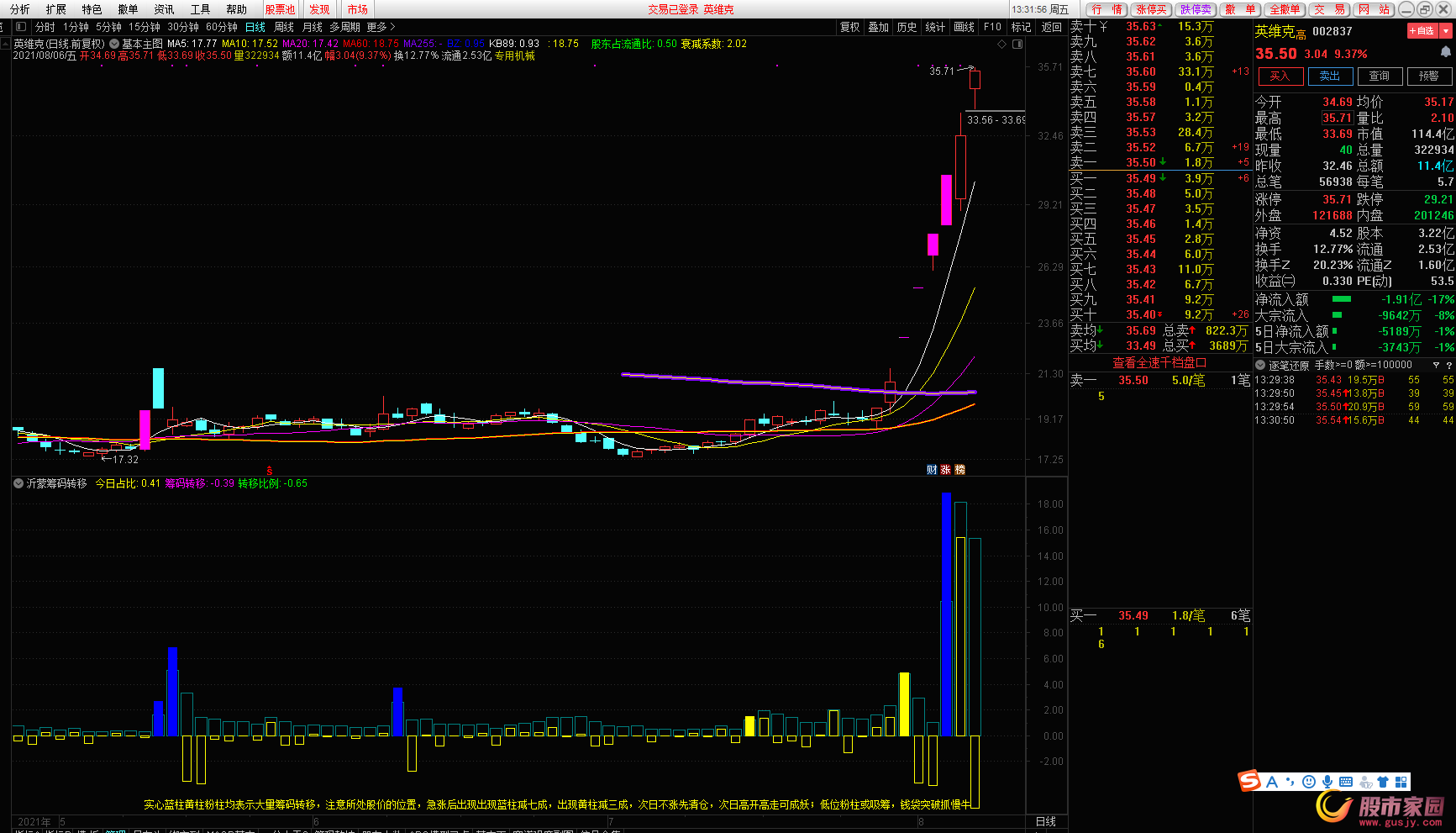Image resolution: width=1456 pixels, height=833 pixels.
Task: Click the filter funnel icon in tick panel
Action: point(1436,366)
